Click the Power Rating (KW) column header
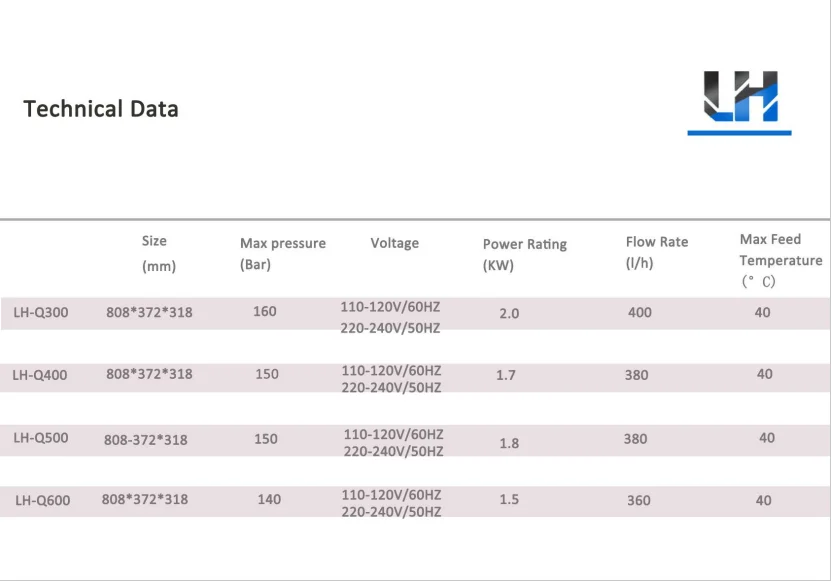Screen dimensions: 831x581 tap(524, 255)
